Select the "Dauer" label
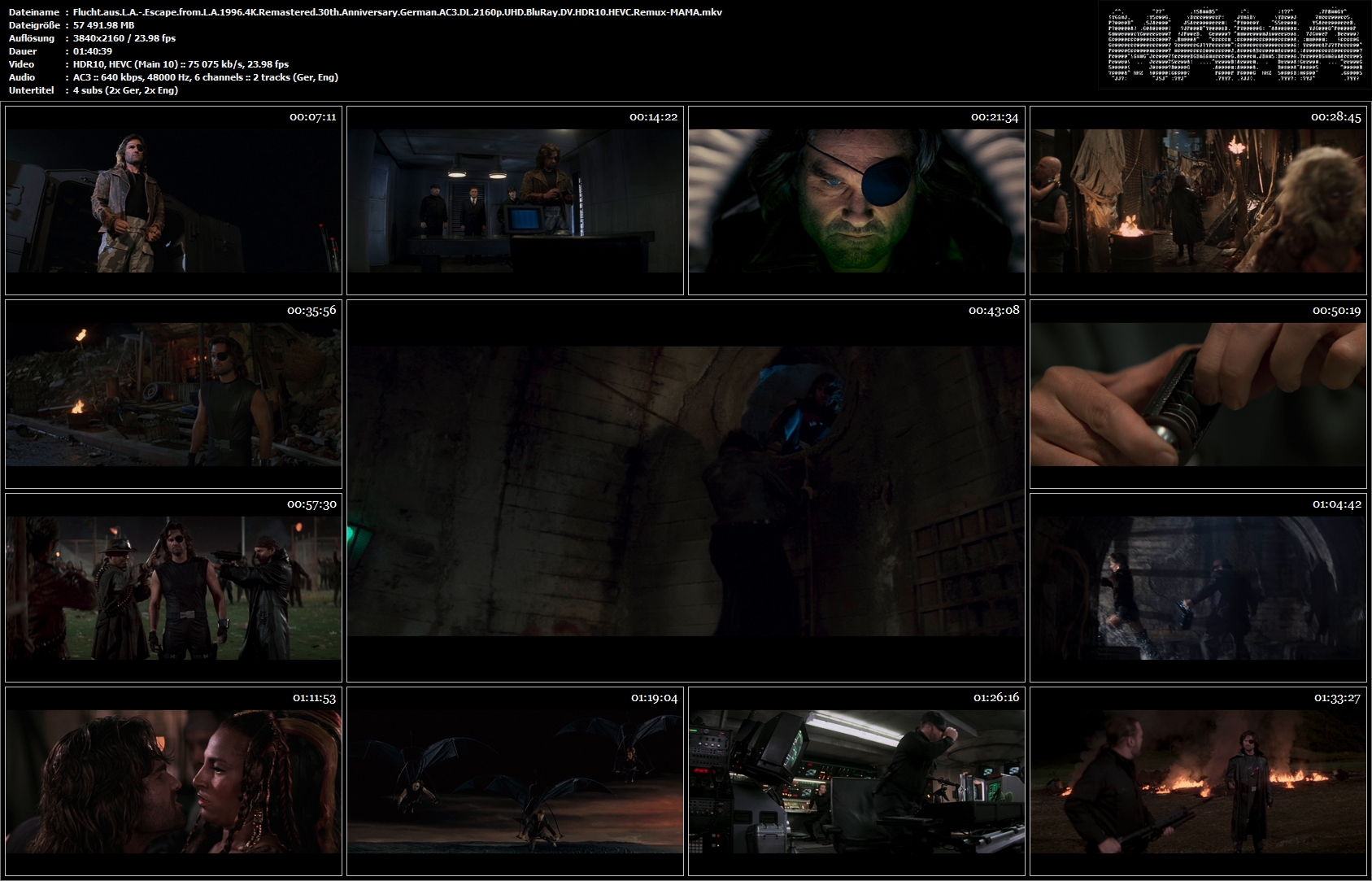 coord(23,51)
